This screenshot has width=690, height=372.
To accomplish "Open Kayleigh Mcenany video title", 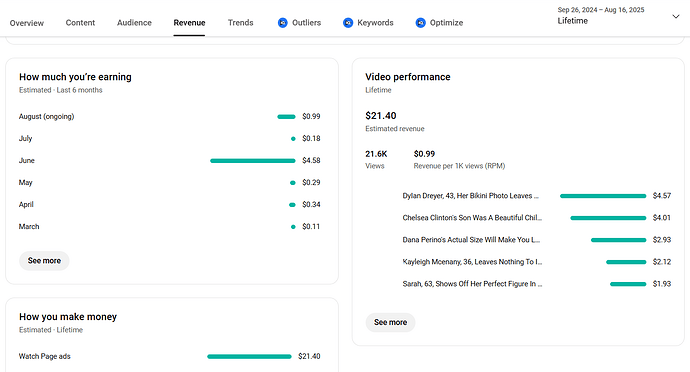I will coord(472,262).
